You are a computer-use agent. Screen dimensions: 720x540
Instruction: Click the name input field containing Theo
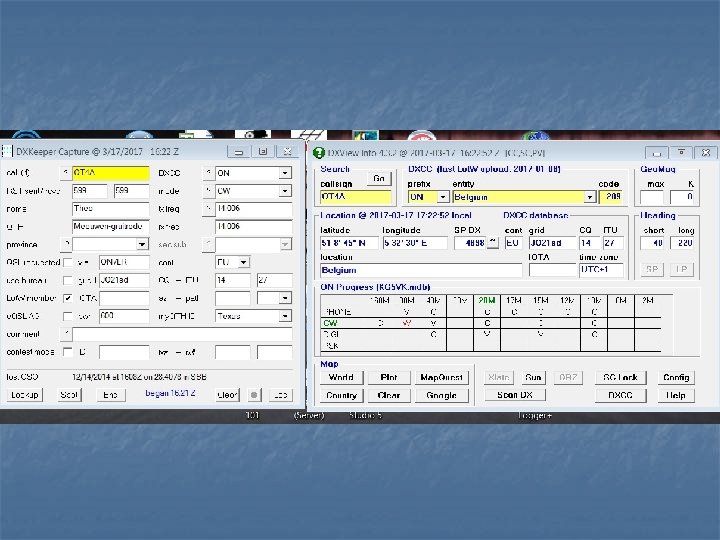click(x=110, y=208)
